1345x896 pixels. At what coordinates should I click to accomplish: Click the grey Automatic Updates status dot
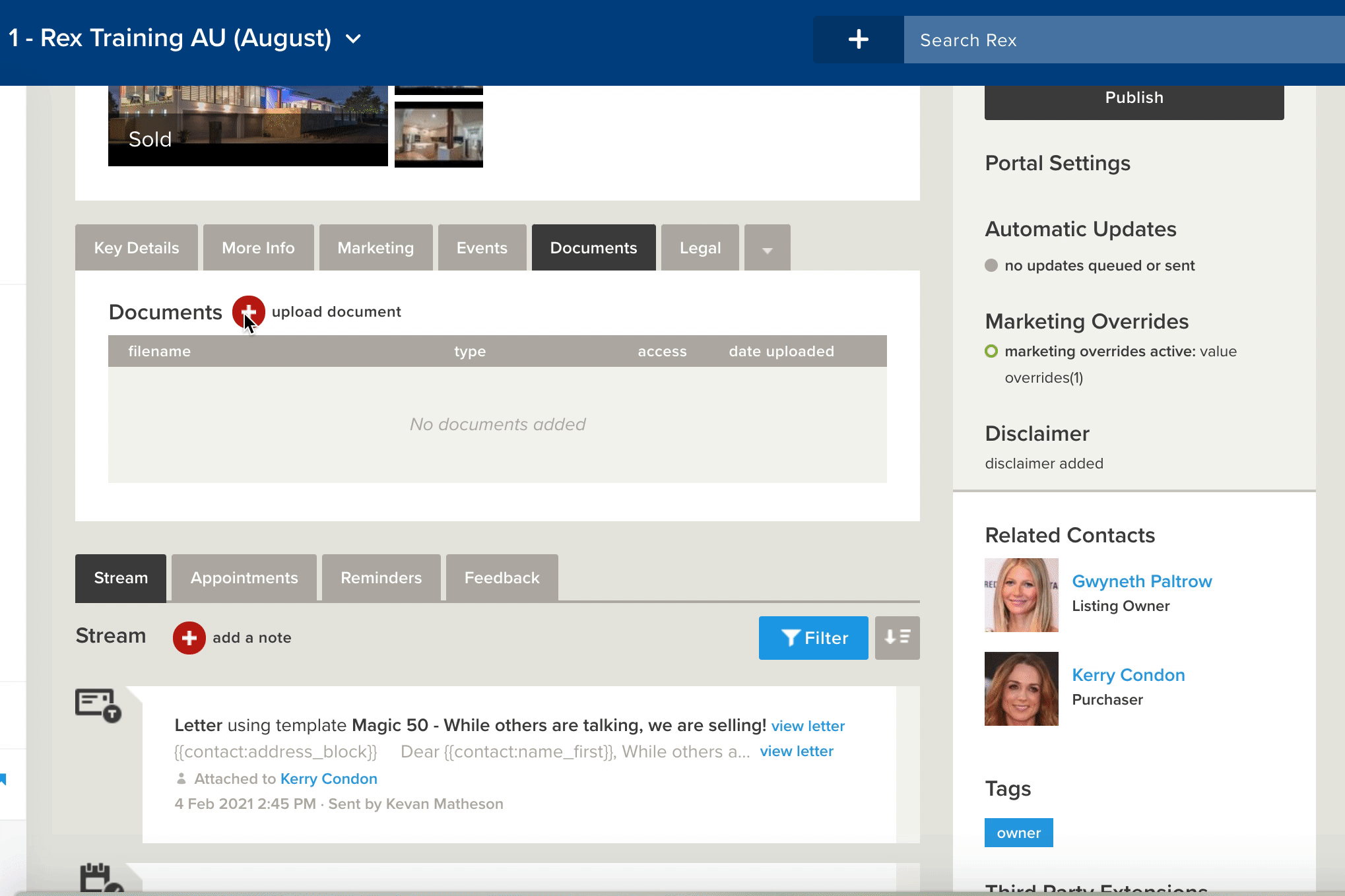pos(991,265)
